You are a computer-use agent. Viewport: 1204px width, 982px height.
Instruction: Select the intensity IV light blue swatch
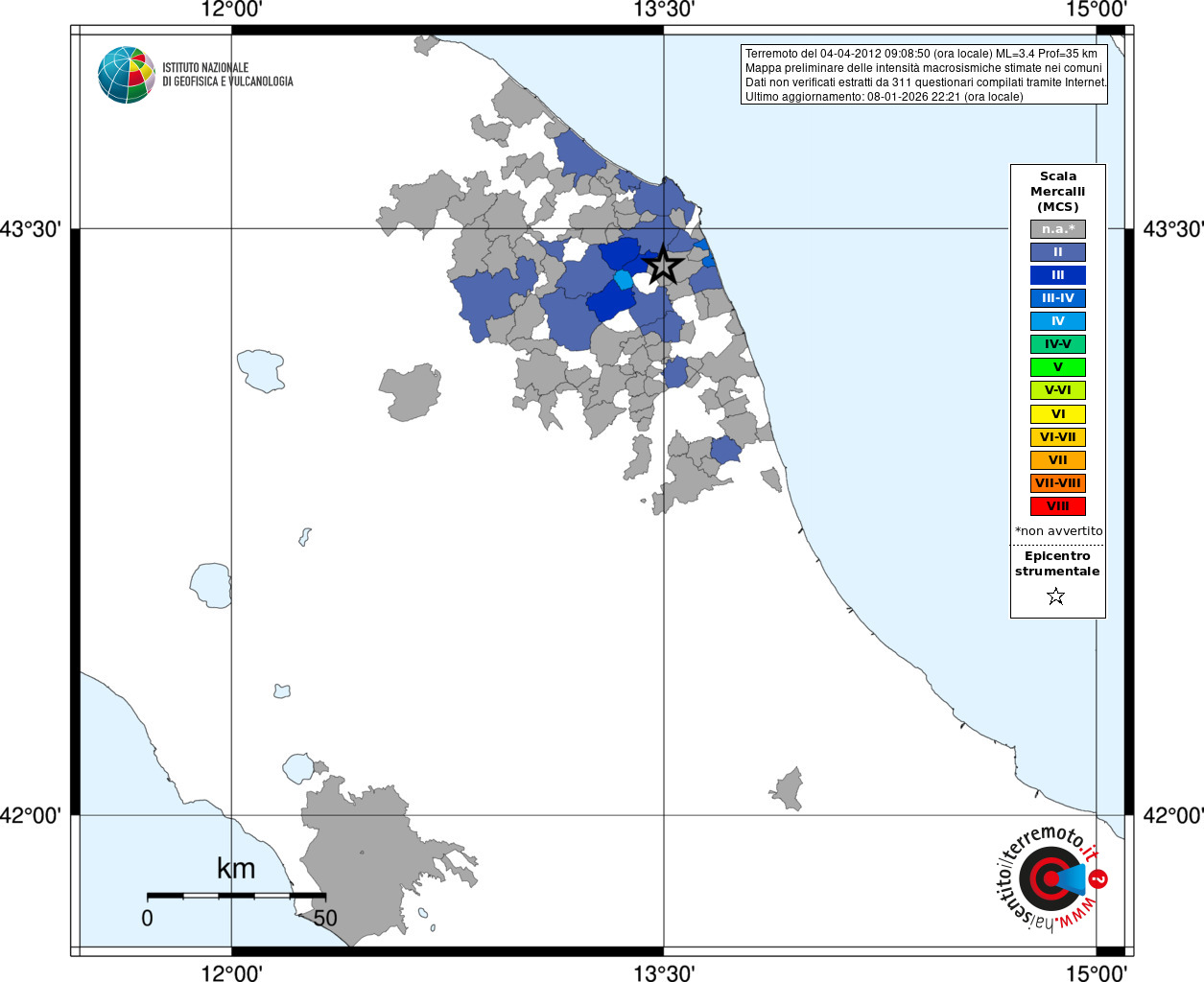pyautogui.click(x=1058, y=321)
